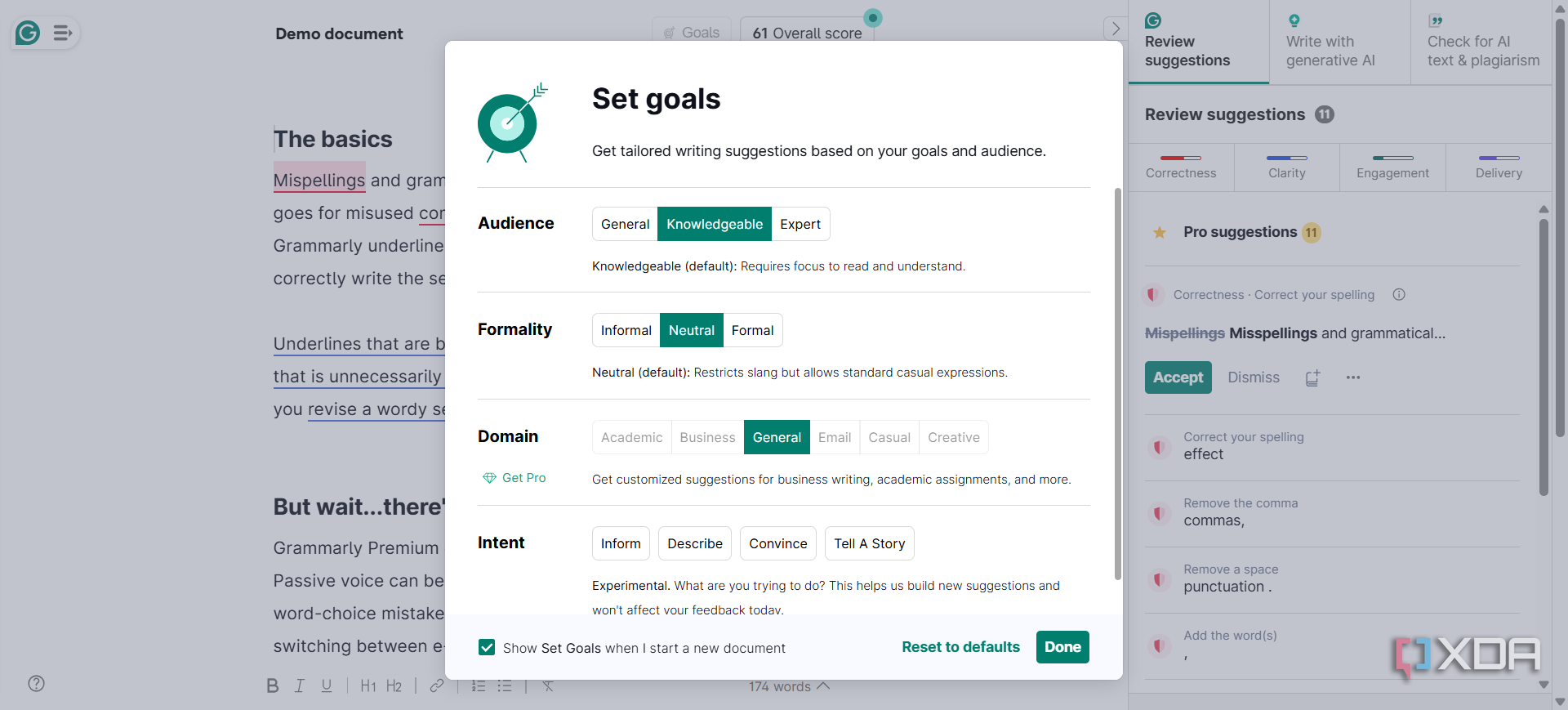
Task: Click the shield icon next to effect
Action: click(1158, 447)
